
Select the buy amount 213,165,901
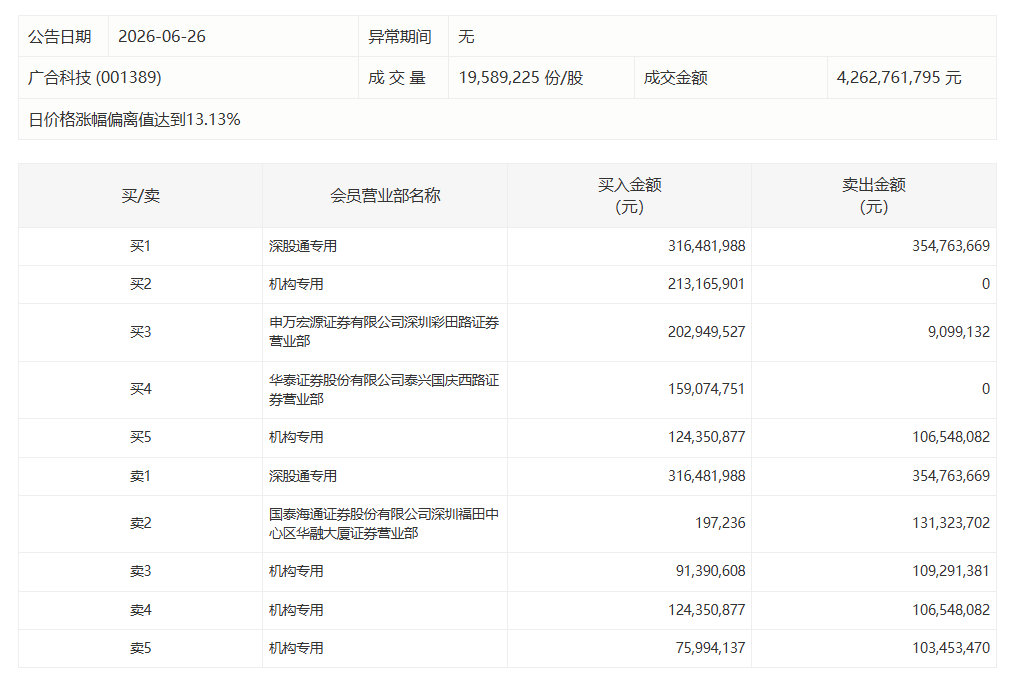coord(706,284)
